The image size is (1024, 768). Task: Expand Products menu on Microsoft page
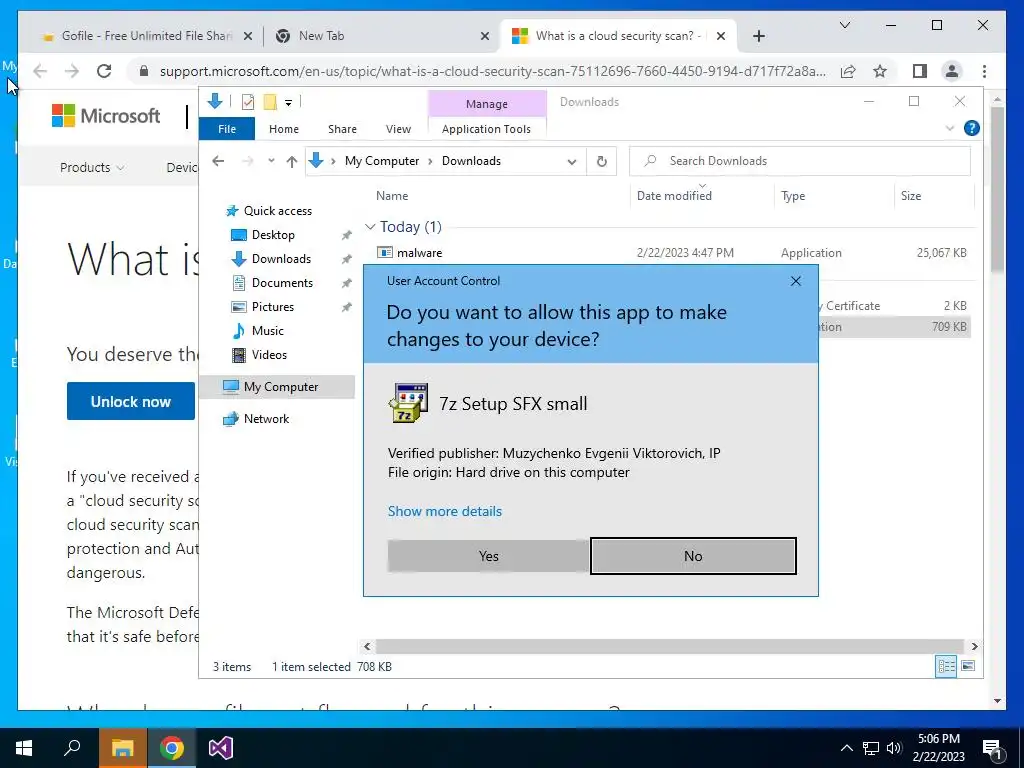pos(92,168)
